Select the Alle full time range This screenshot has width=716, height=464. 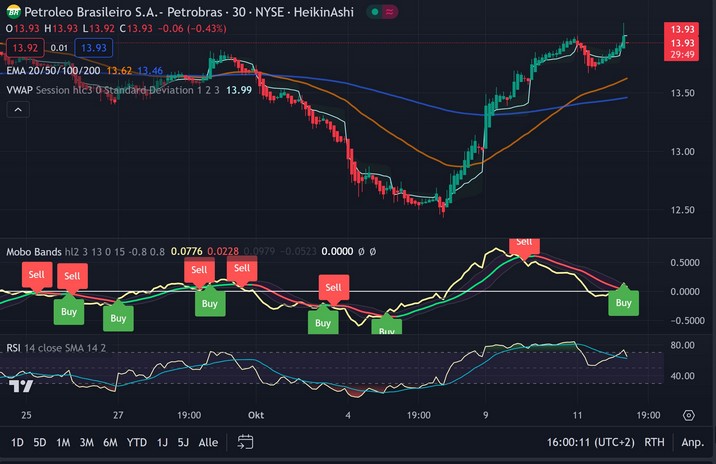click(x=208, y=441)
